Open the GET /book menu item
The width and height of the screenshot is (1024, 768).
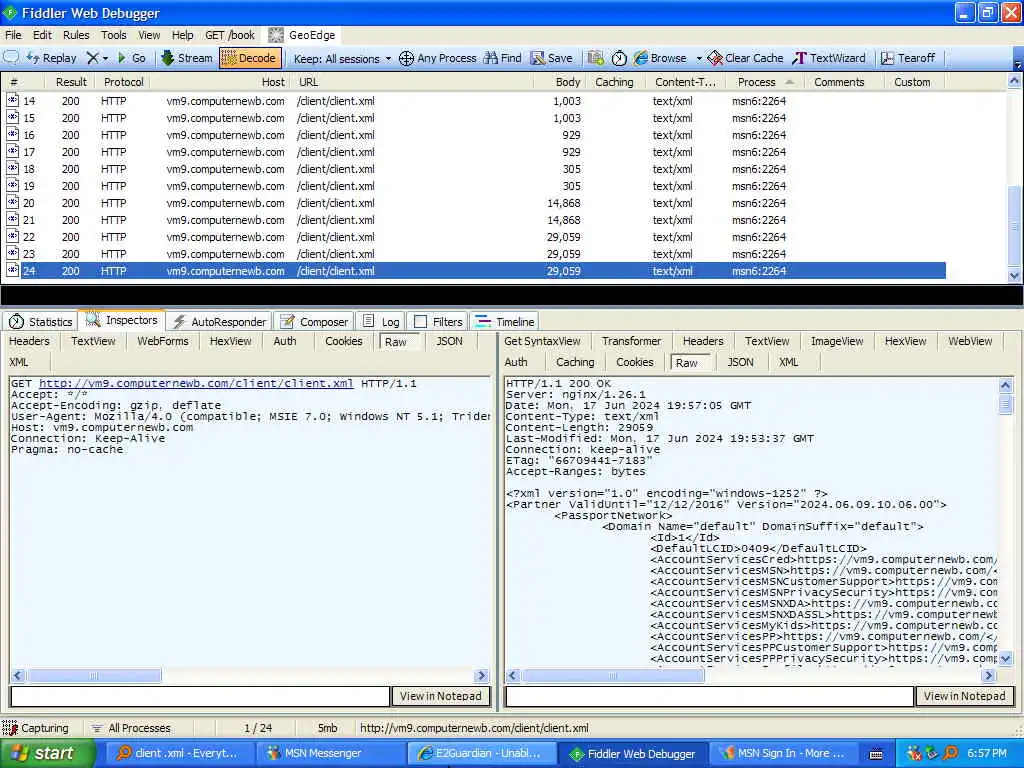(230, 35)
